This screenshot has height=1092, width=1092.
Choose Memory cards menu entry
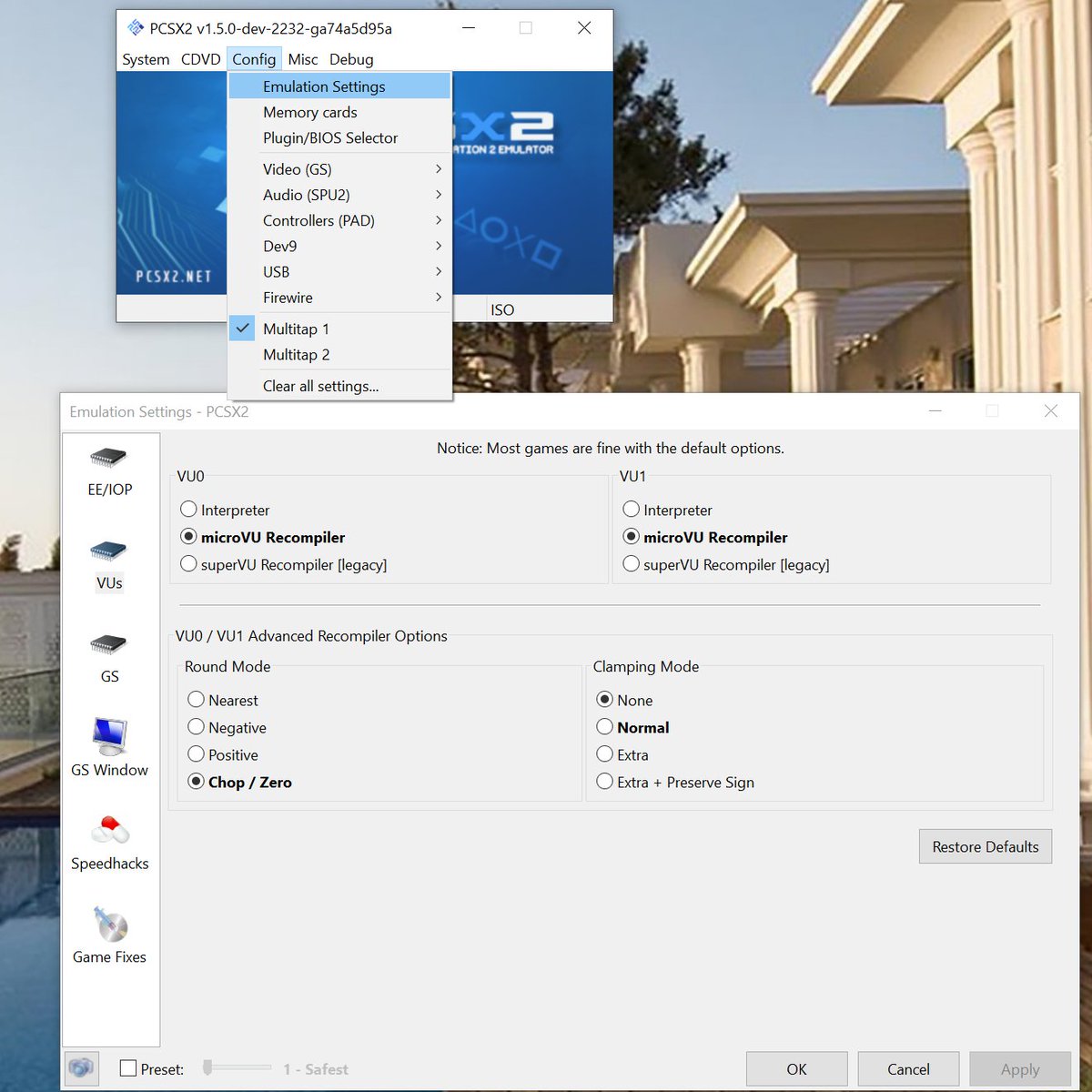point(339,112)
